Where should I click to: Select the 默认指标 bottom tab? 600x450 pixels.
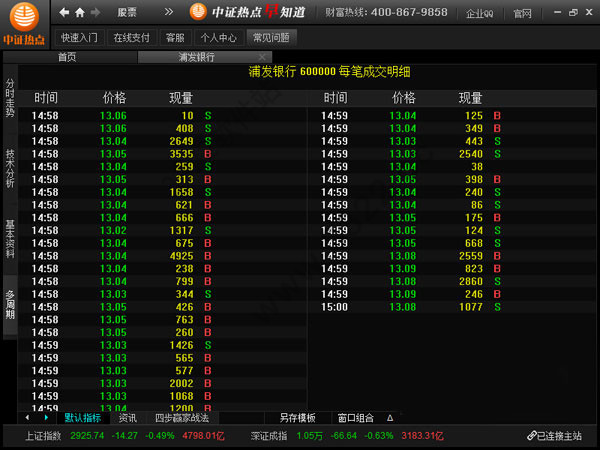tap(83, 418)
